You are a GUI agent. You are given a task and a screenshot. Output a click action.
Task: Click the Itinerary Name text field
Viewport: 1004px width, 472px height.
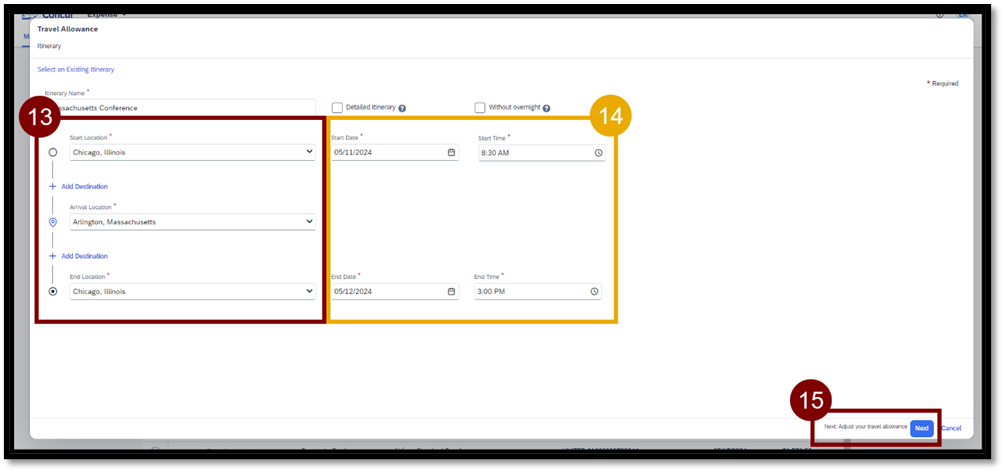(x=180, y=107)
